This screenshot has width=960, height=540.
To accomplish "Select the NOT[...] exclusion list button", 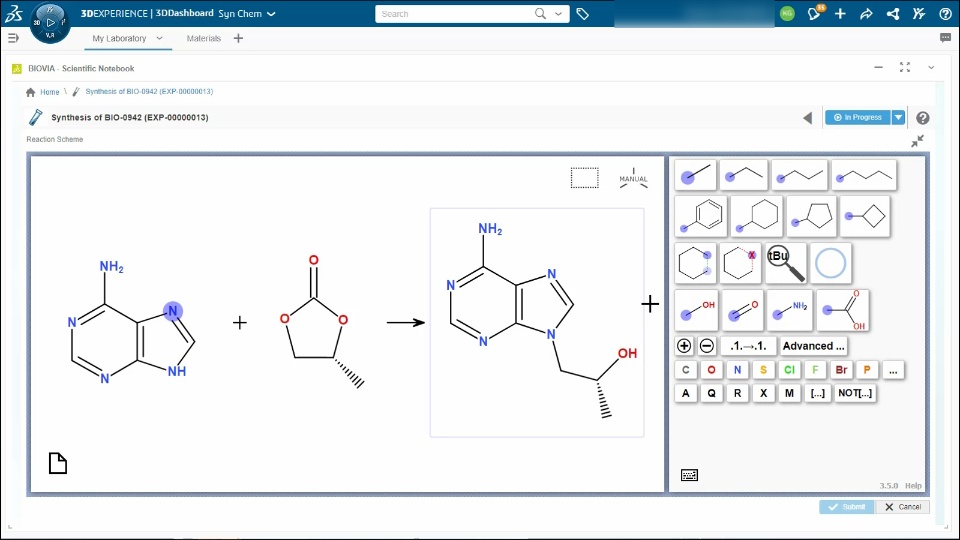I will pyautogui.click(x=855, y=393).
